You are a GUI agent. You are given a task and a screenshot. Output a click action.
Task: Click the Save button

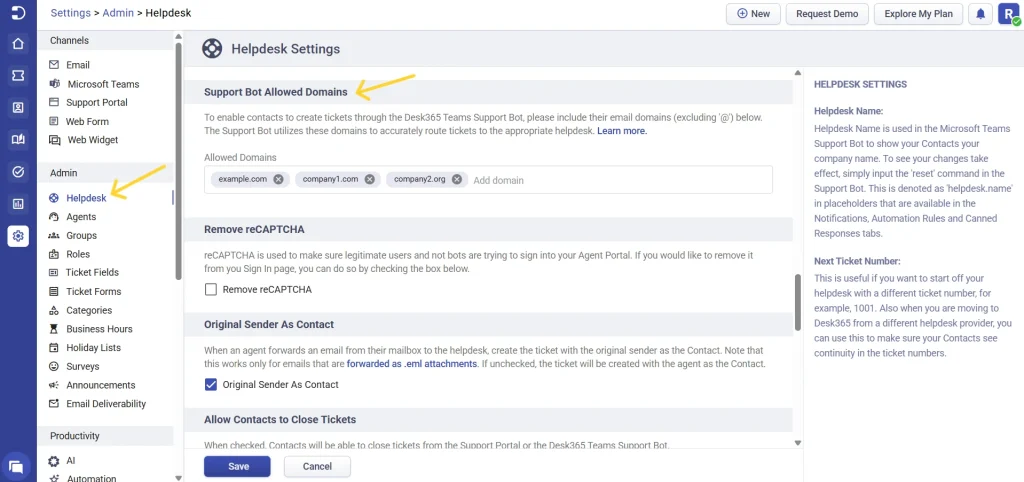tap(237, 466)
